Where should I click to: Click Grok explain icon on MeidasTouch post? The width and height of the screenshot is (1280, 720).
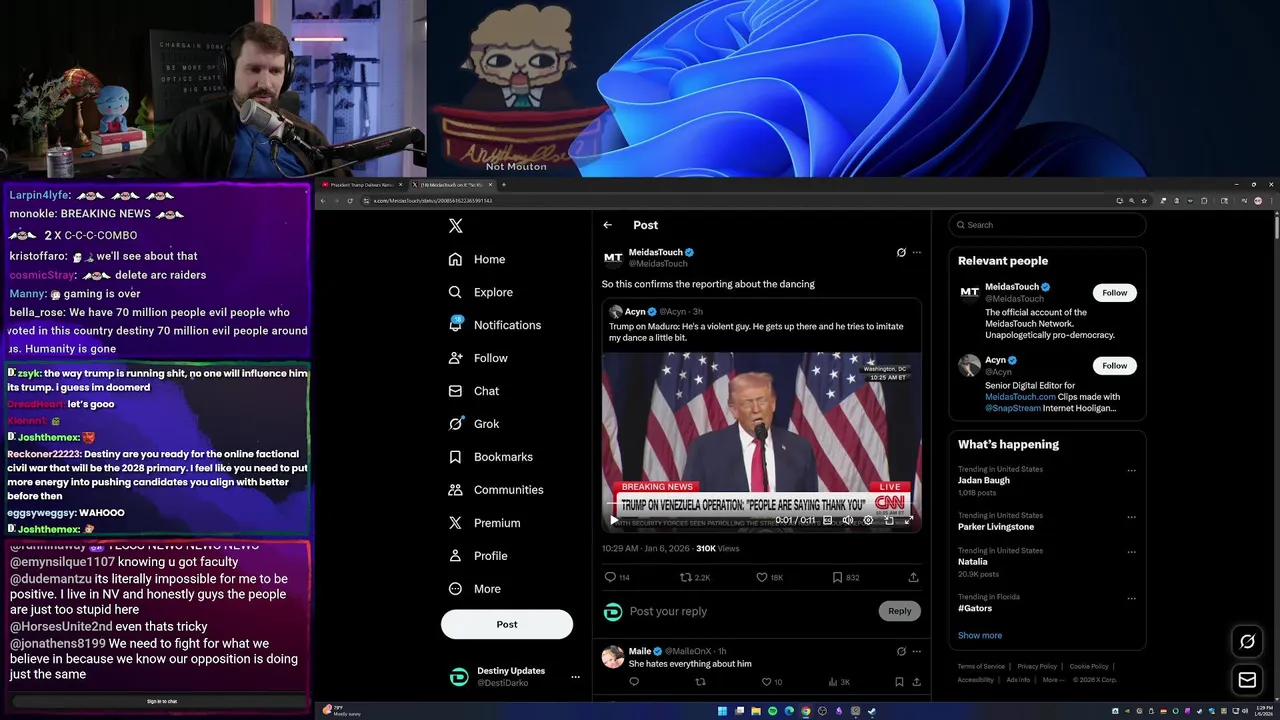tap(901, 253)
